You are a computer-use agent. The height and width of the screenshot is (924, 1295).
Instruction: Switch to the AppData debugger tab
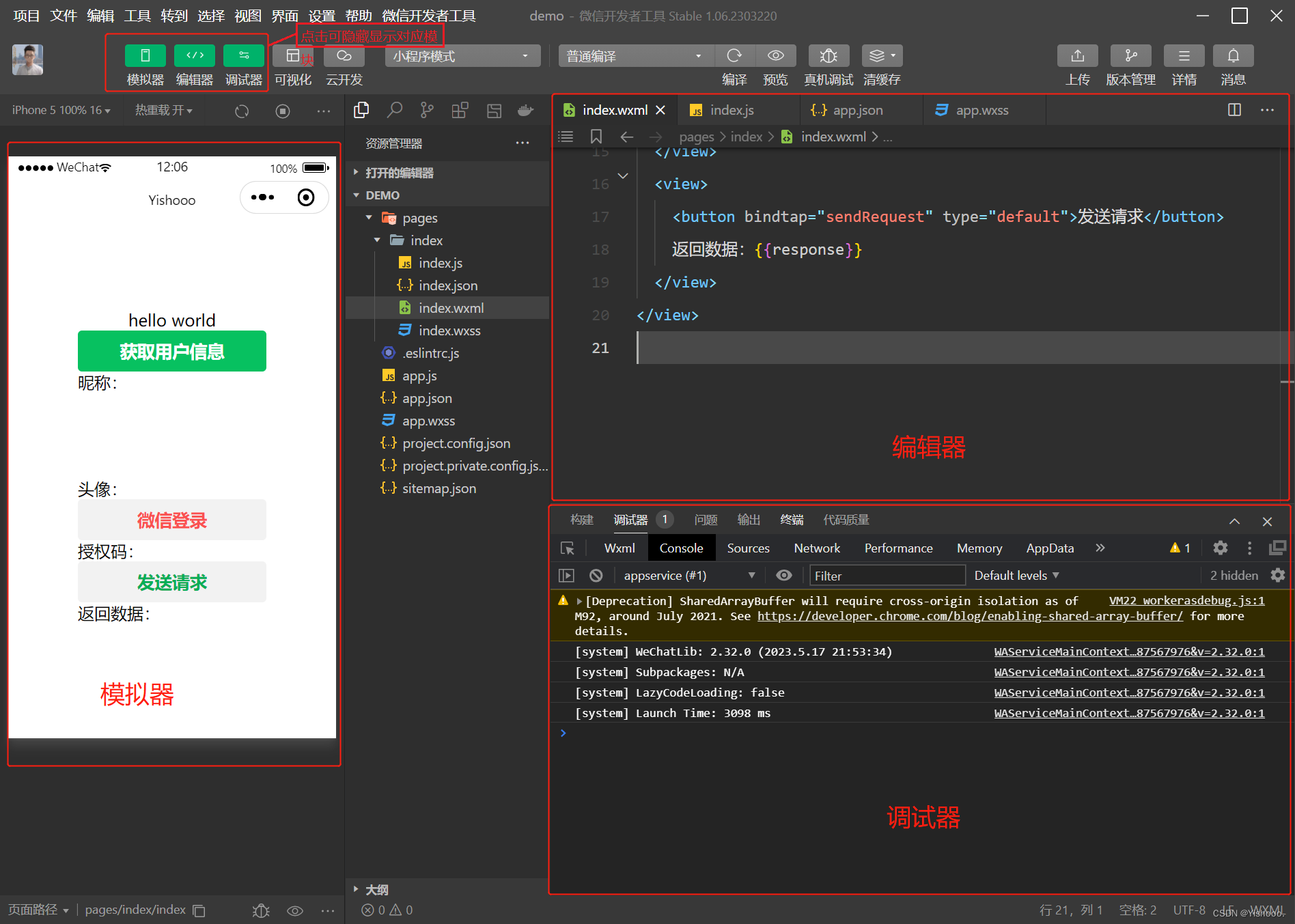(x=1050, y=548)
